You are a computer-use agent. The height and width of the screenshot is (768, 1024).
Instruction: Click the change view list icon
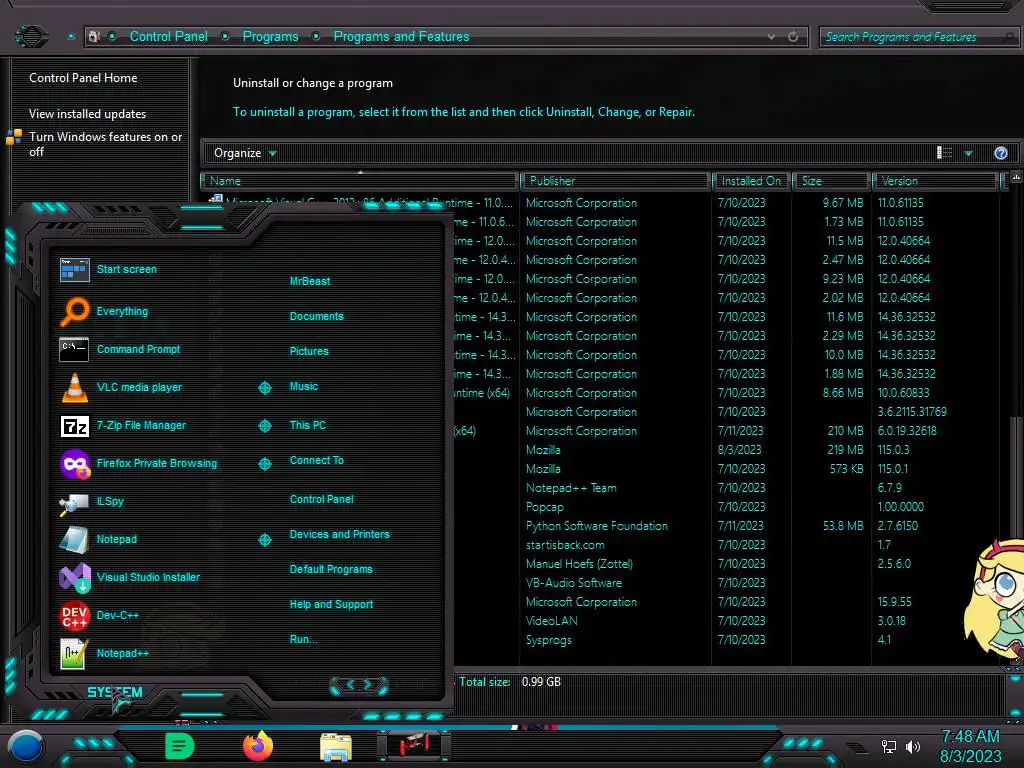point(944,153)
